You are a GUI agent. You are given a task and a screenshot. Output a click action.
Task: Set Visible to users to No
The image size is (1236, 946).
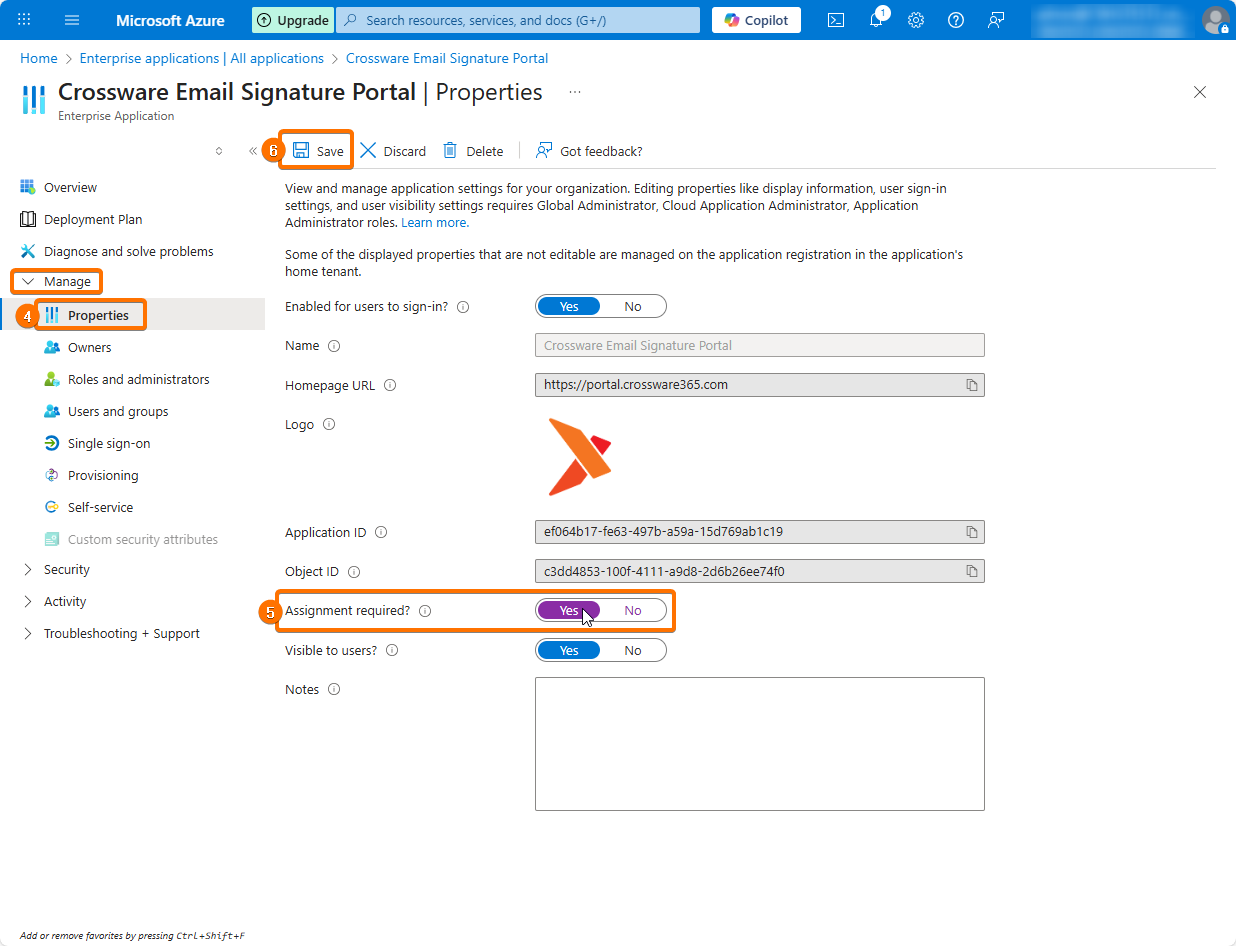(x=633, y=651)
